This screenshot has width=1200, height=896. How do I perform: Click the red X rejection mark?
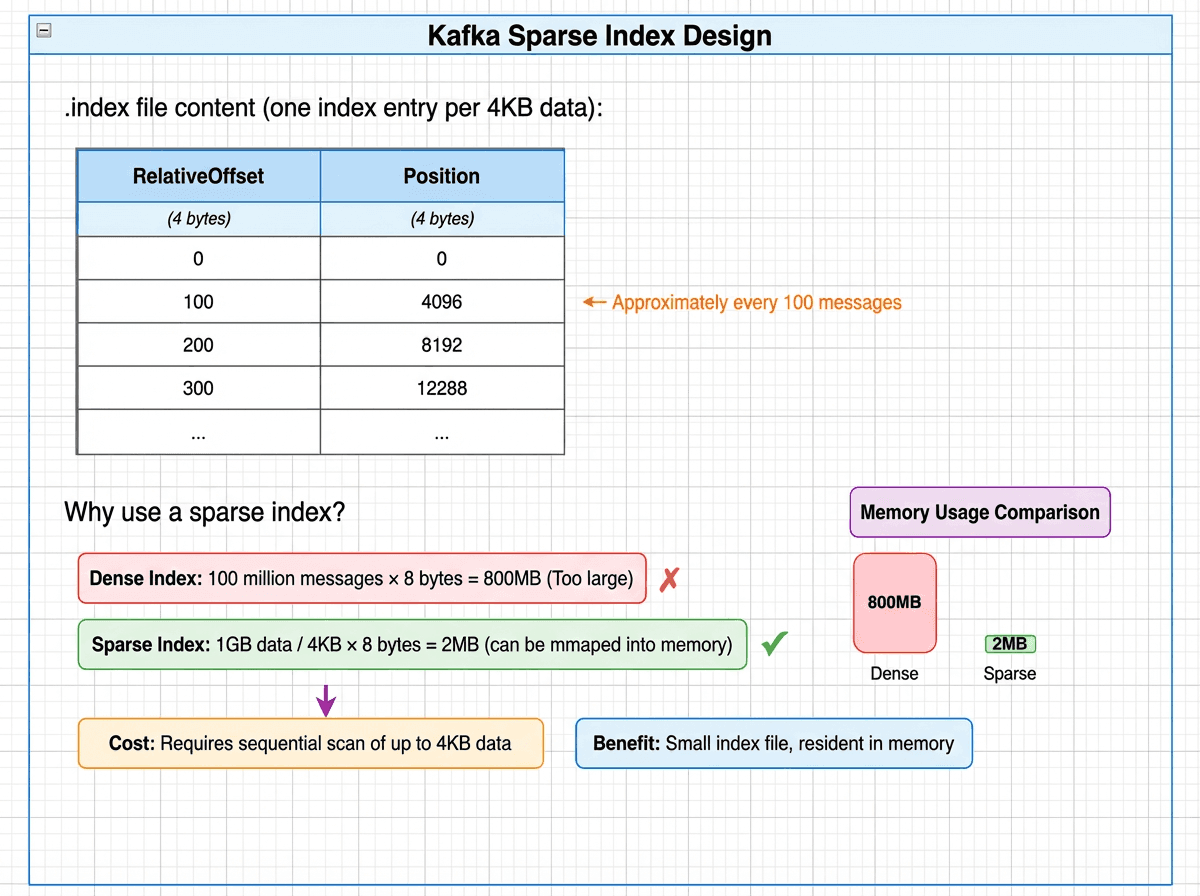[x=670, y=579]
